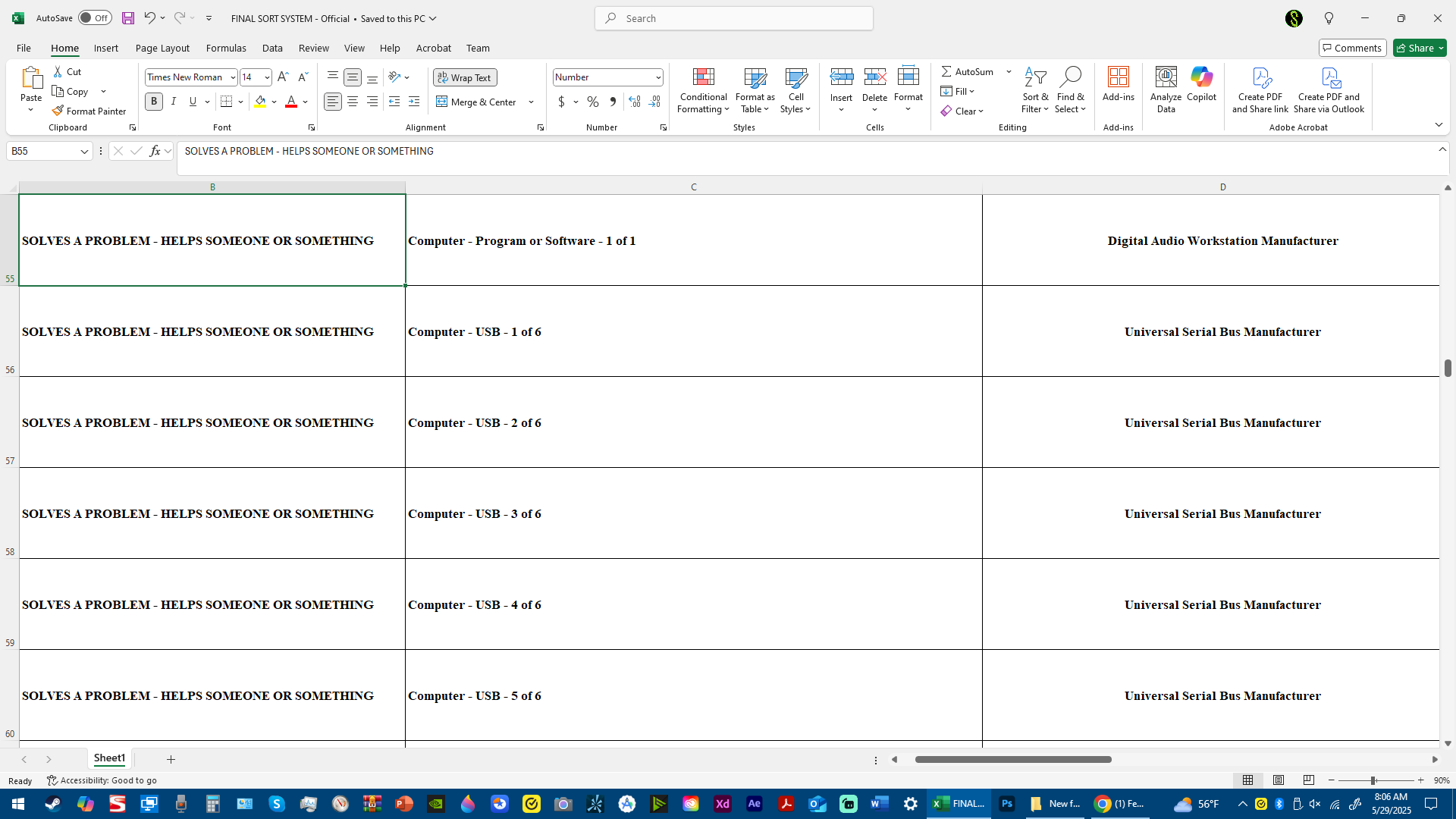Image resolution: width=1456 pixels, height=819 pixels.
Task: Expand the Name Box dropdown arrow
Action: (x=84, y=152)
